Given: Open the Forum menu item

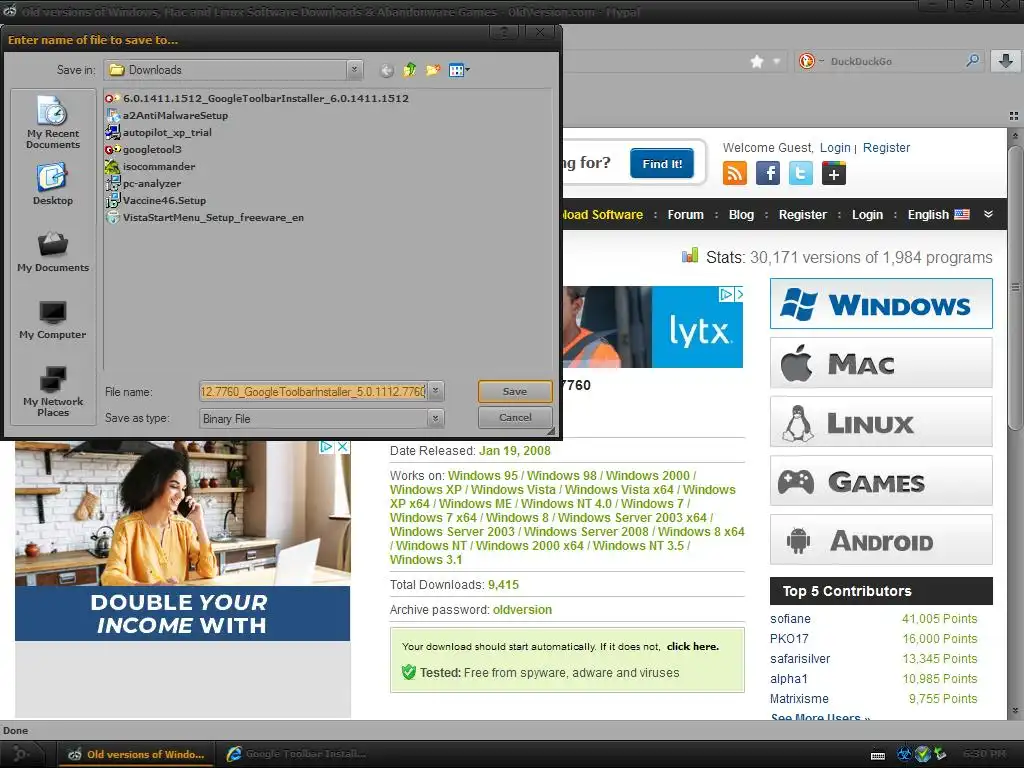Looking at the screenshot, I should coord(685,215).
